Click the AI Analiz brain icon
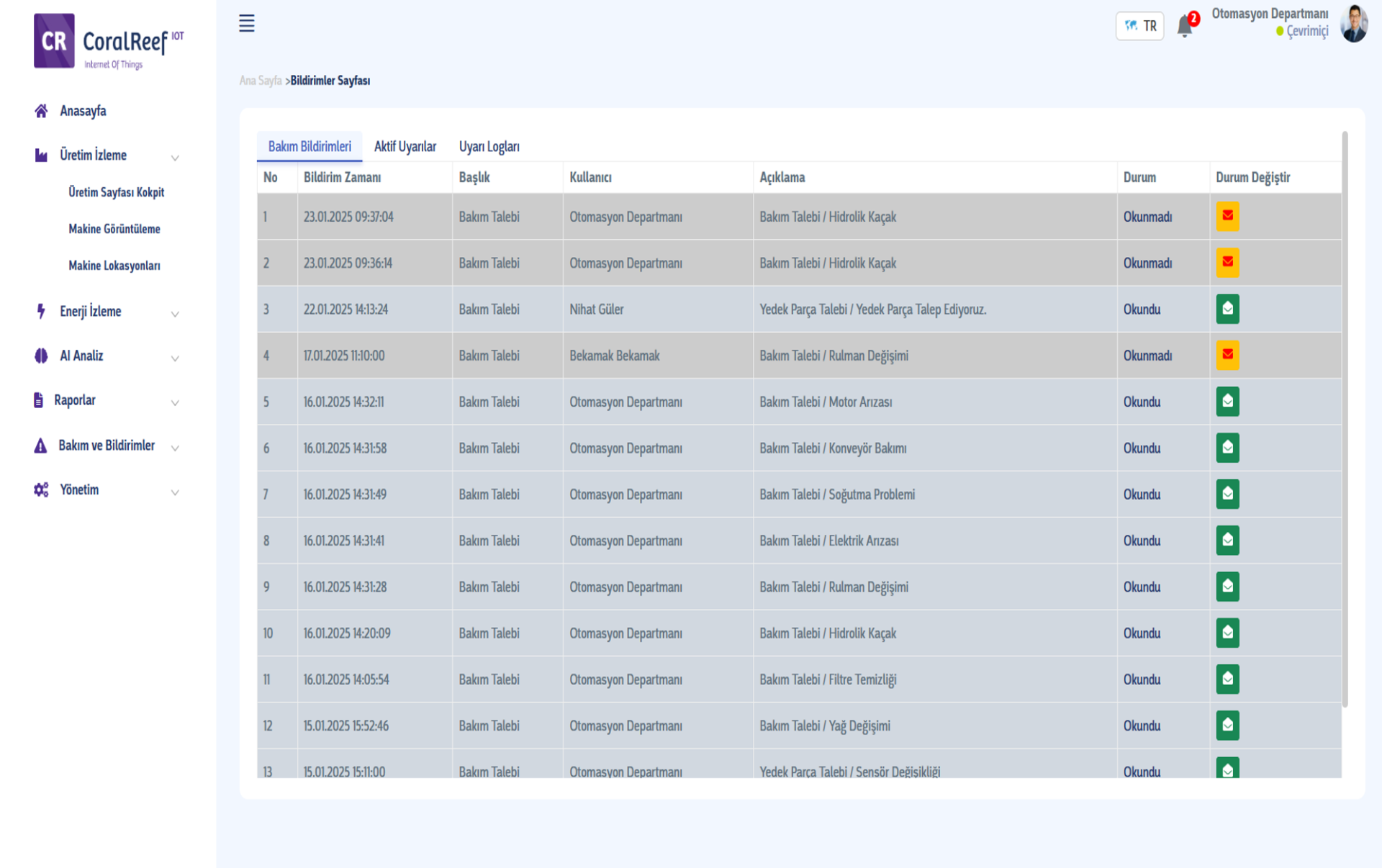This screenshot has height=868, width=1382. pos(41,356)
